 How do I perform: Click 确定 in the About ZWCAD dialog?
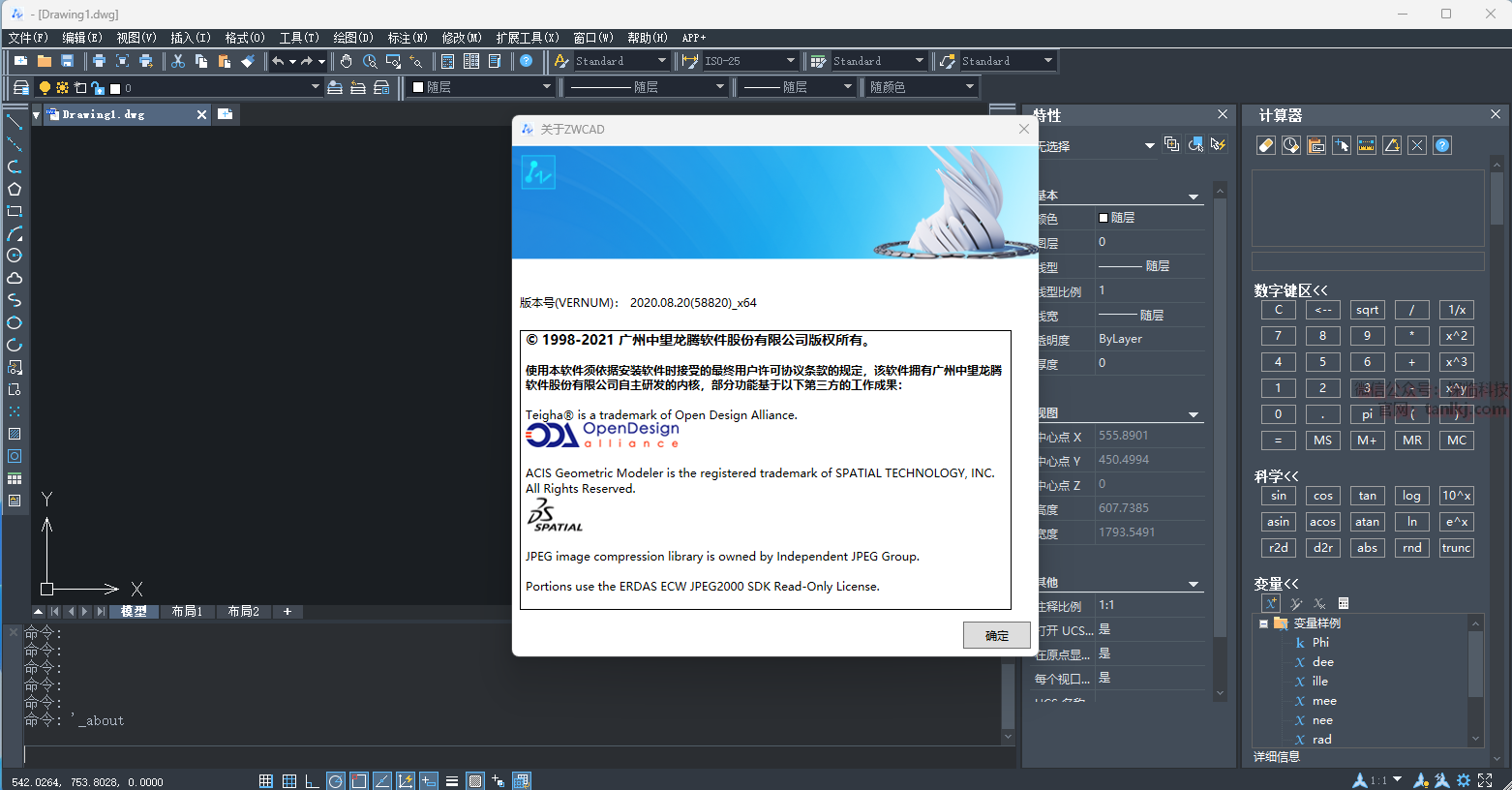[997, 635]
